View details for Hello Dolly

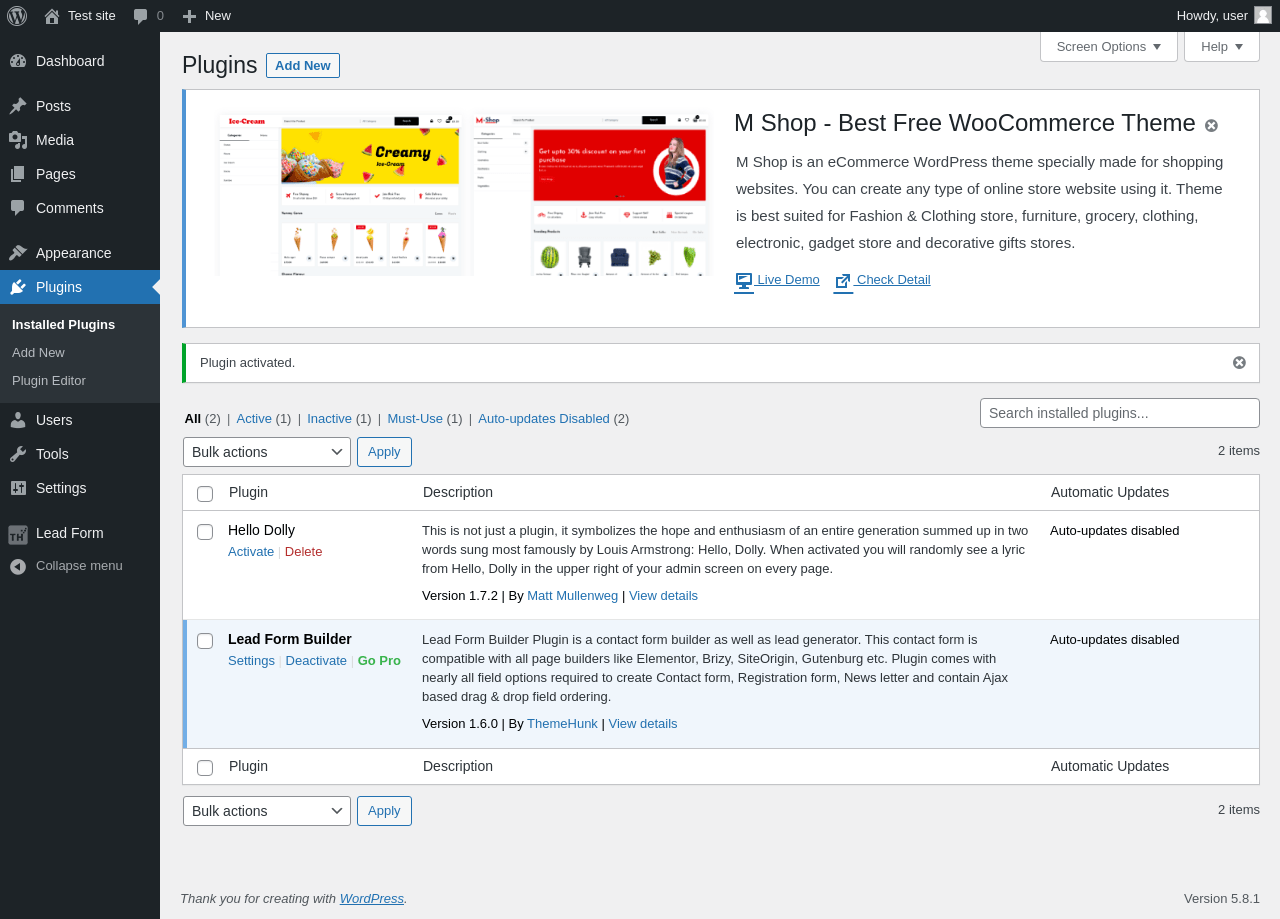663,596
